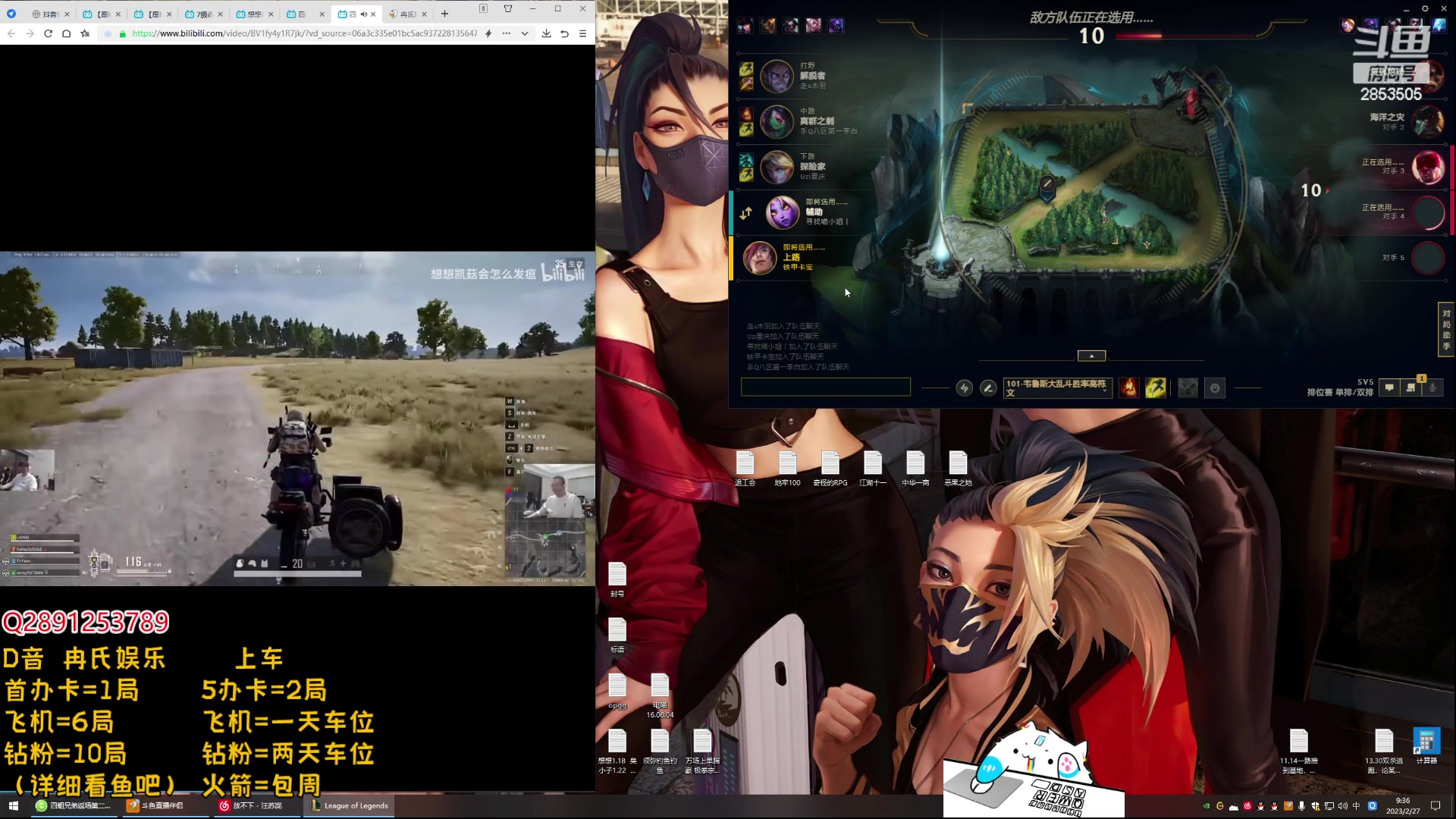Select the 中路 teammate champion portrait
Screen dimensions: 1456x819
(777, 121)
